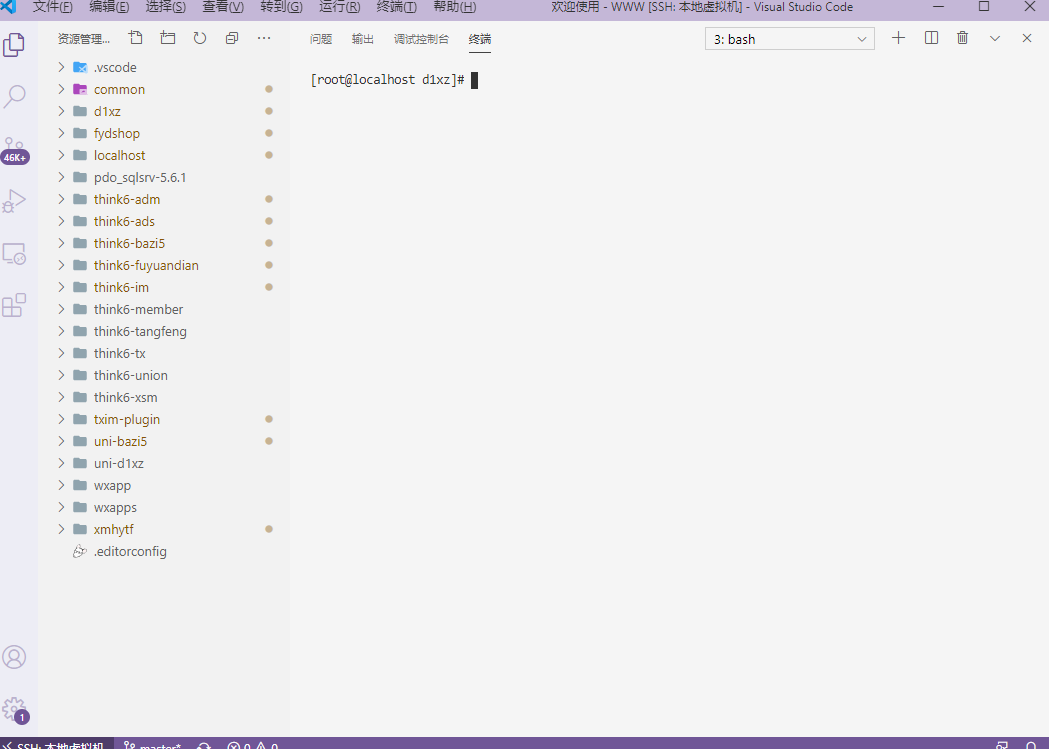Open the Remote Explorer view

(x=14, y=253)
